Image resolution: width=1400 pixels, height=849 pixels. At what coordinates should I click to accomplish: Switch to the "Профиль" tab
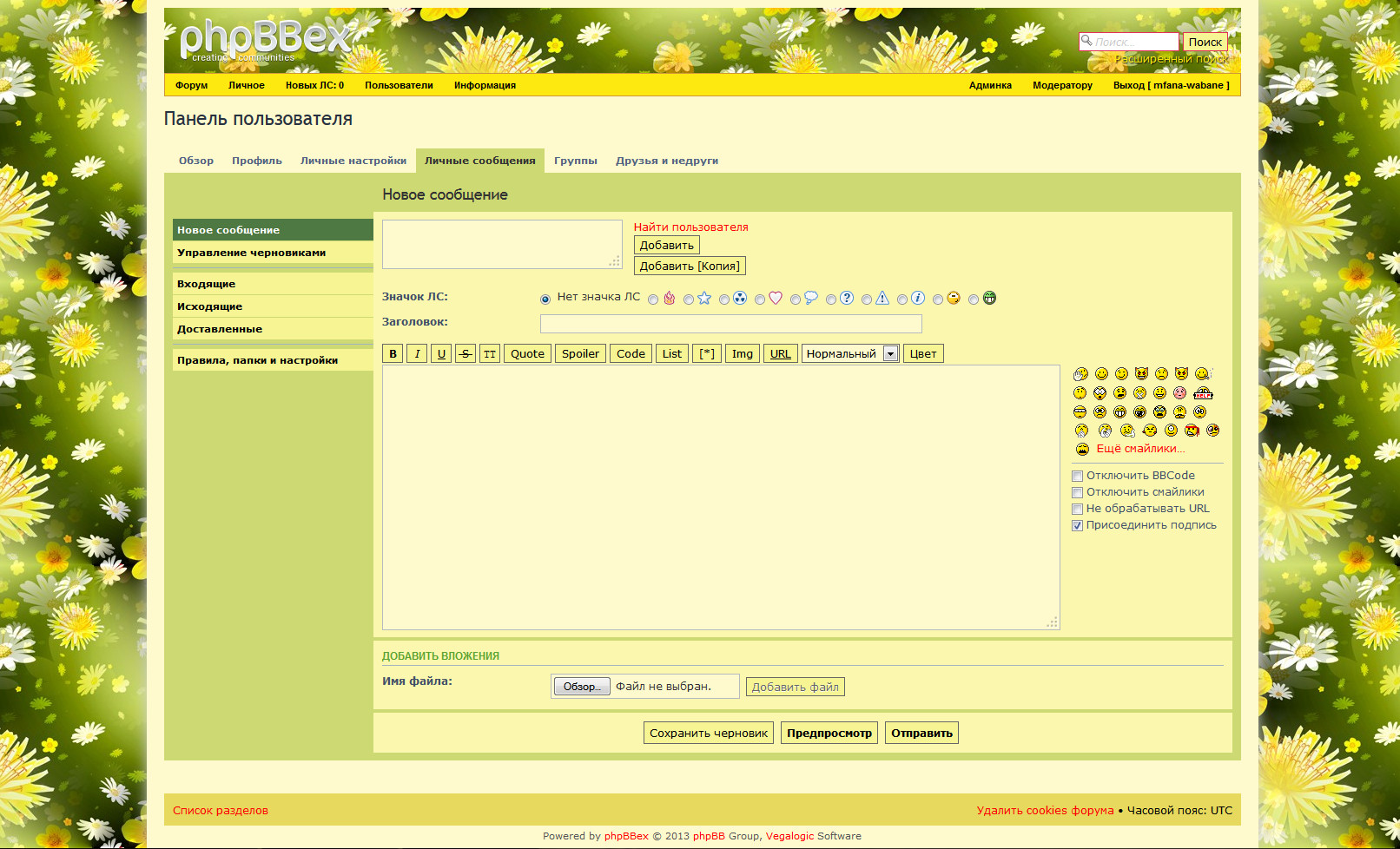tap(256, 161)
